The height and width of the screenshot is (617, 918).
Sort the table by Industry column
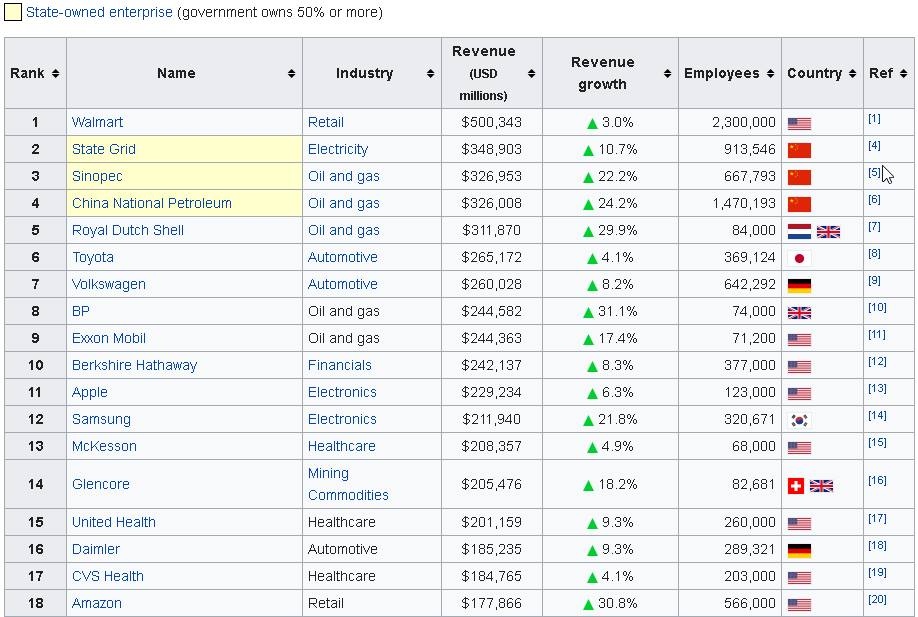point(371,73)
